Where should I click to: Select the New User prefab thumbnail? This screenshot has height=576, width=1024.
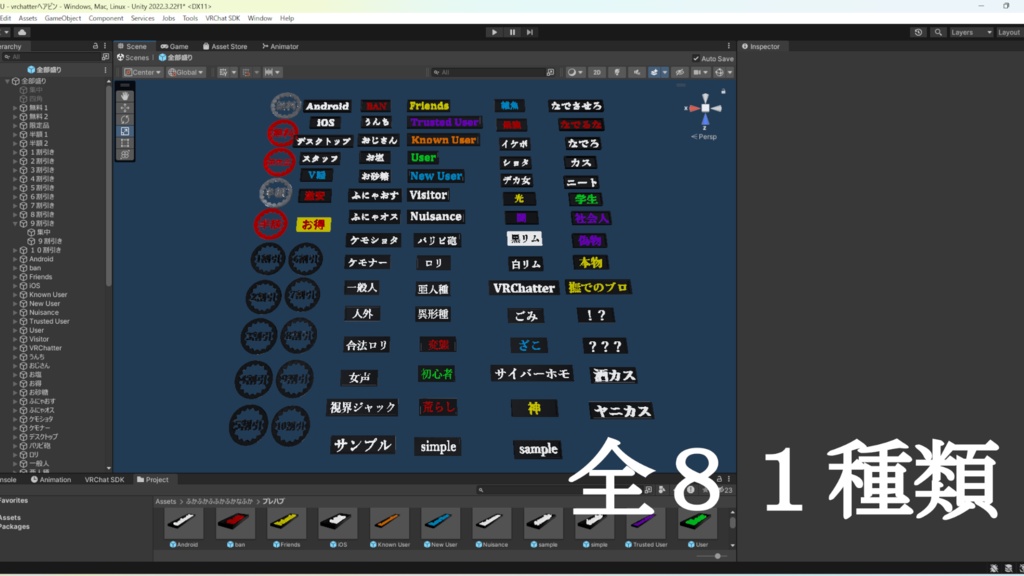pyautogui.click(x=440, y=522)
